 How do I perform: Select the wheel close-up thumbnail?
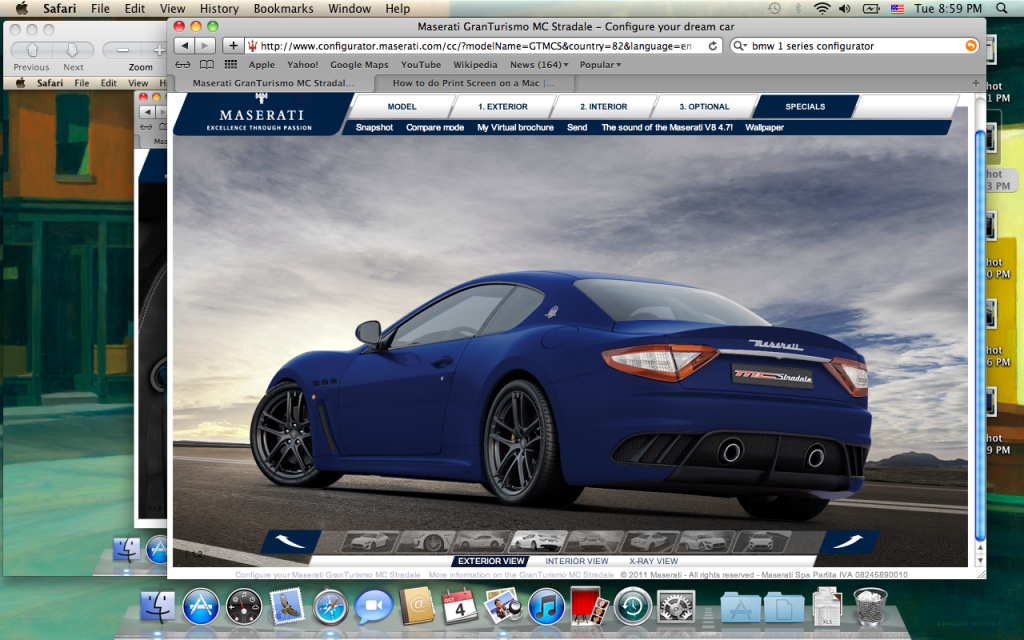[425, 541]
